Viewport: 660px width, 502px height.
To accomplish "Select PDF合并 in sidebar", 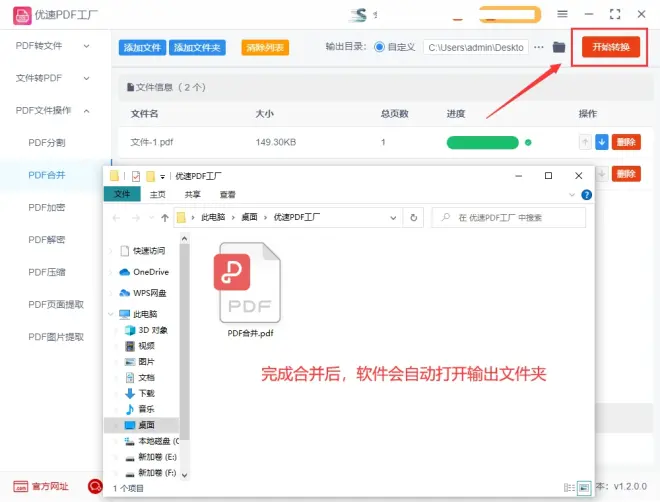I will [47, 175].
